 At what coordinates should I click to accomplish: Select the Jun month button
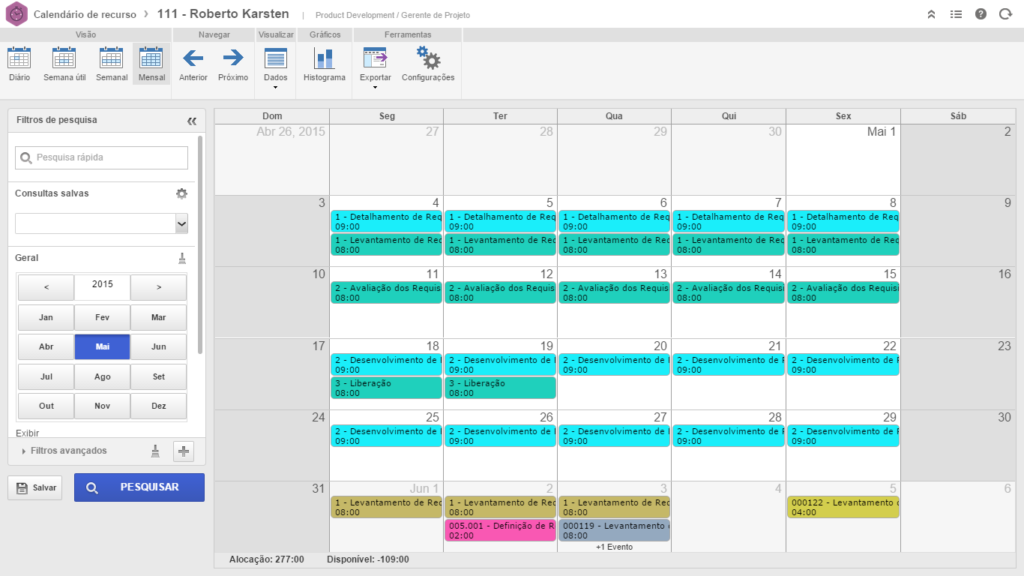click(158, 347)
